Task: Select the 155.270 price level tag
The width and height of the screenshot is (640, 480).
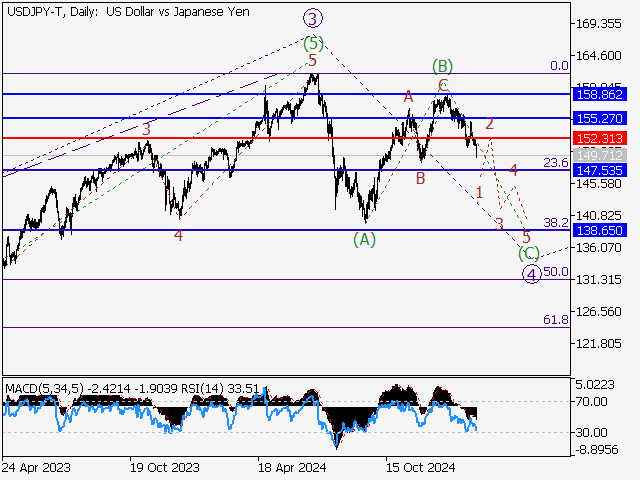Action: coord(600,118)
